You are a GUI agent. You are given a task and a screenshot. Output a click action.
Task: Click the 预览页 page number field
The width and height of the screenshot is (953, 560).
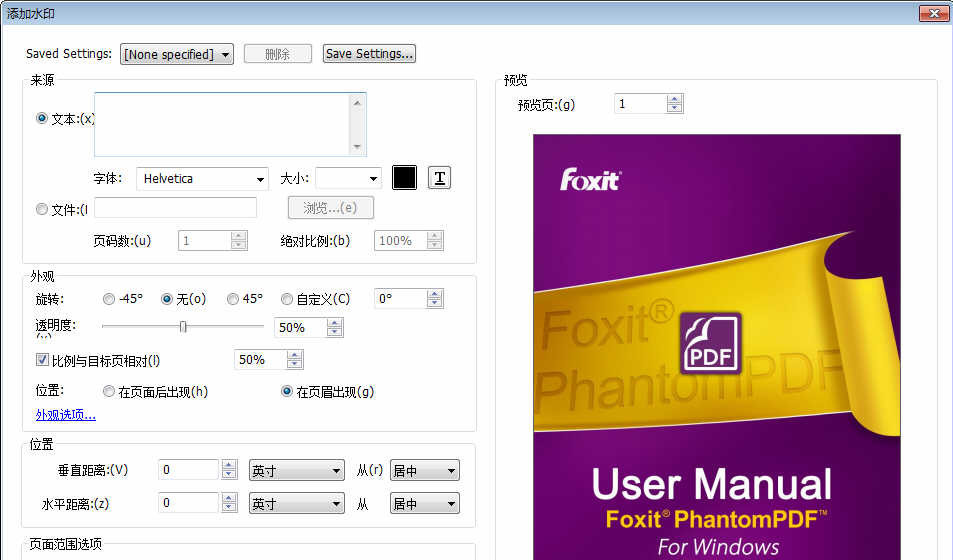coord(640,104)
